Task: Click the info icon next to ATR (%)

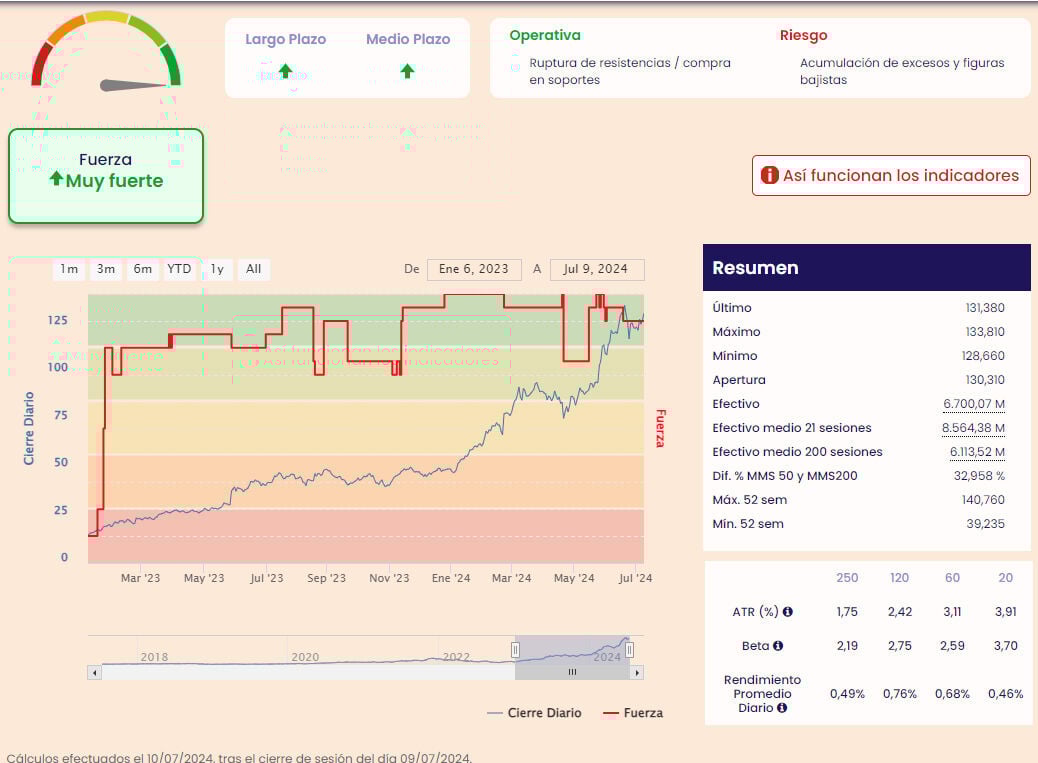Action: point(788,612)
